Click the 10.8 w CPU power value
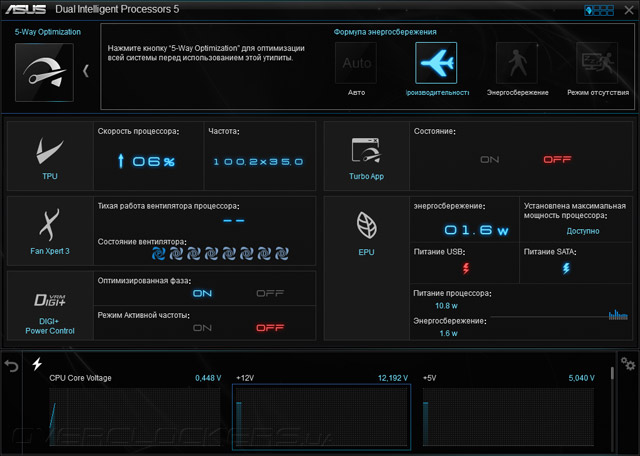Viewport: 640px width, 456px height. [446, 306]
